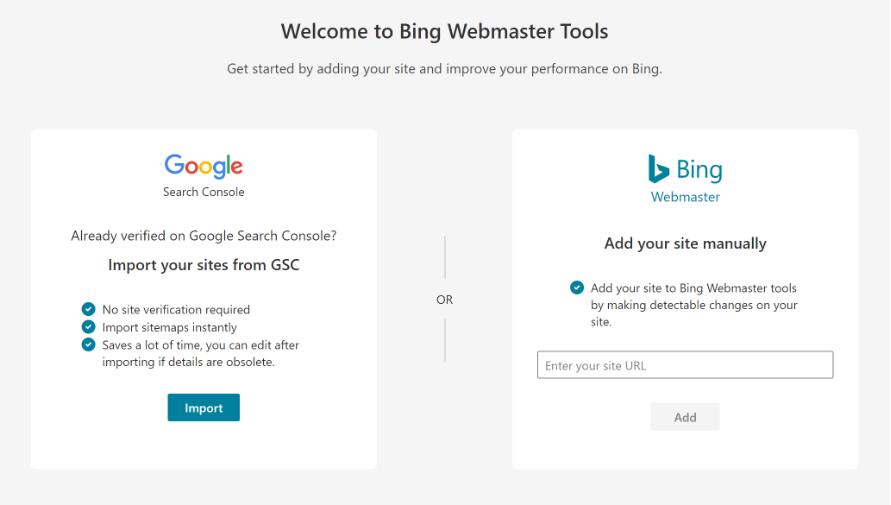Click the No site verification required text
Image resolution: width=891 pixels, height=505 pixels.
176,310
